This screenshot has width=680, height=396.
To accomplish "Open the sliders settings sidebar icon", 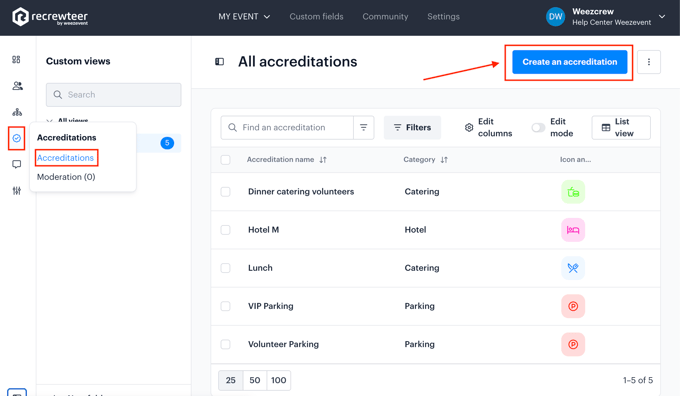I will pyautogui.click(x=16, y=191).
